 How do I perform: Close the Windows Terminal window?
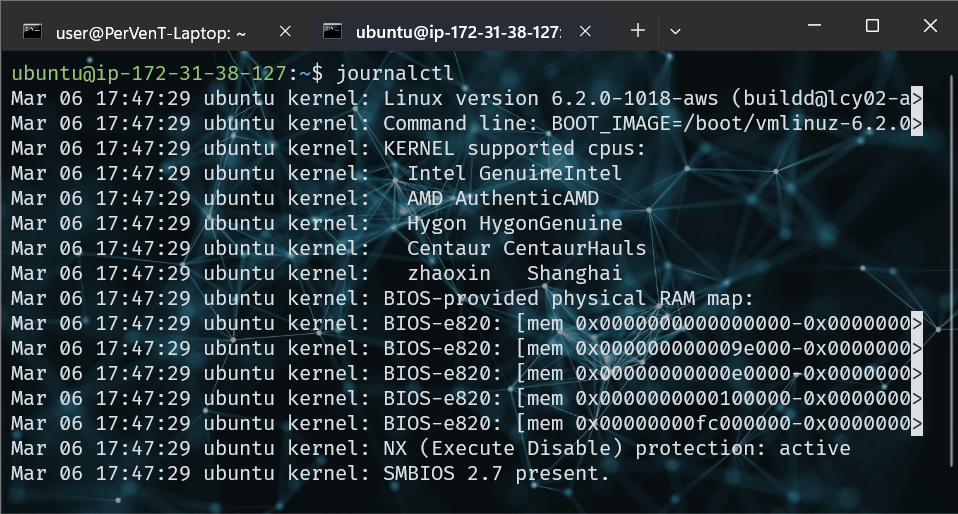pos(928,25)
